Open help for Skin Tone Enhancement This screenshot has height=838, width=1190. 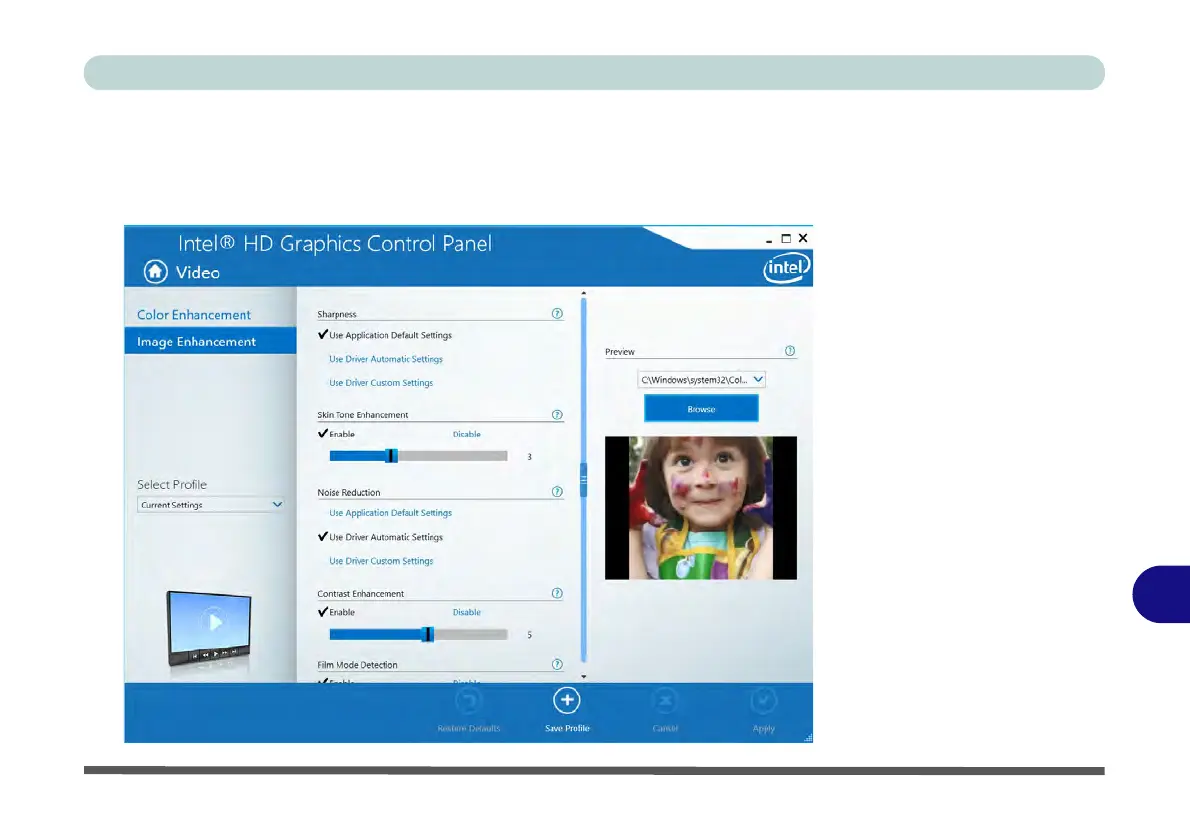pyautogui.click(x=557, y=414)
